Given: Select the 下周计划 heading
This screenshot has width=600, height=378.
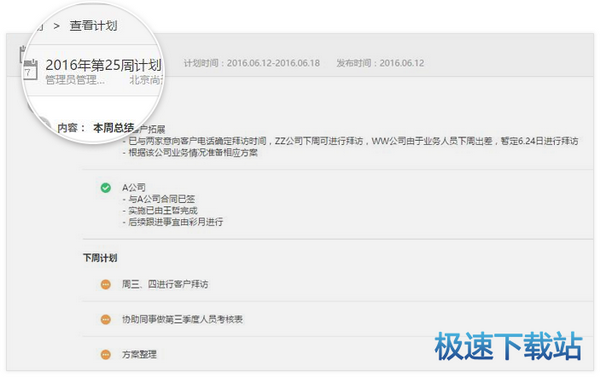Looking at the screenshot, I should (100, 258).
